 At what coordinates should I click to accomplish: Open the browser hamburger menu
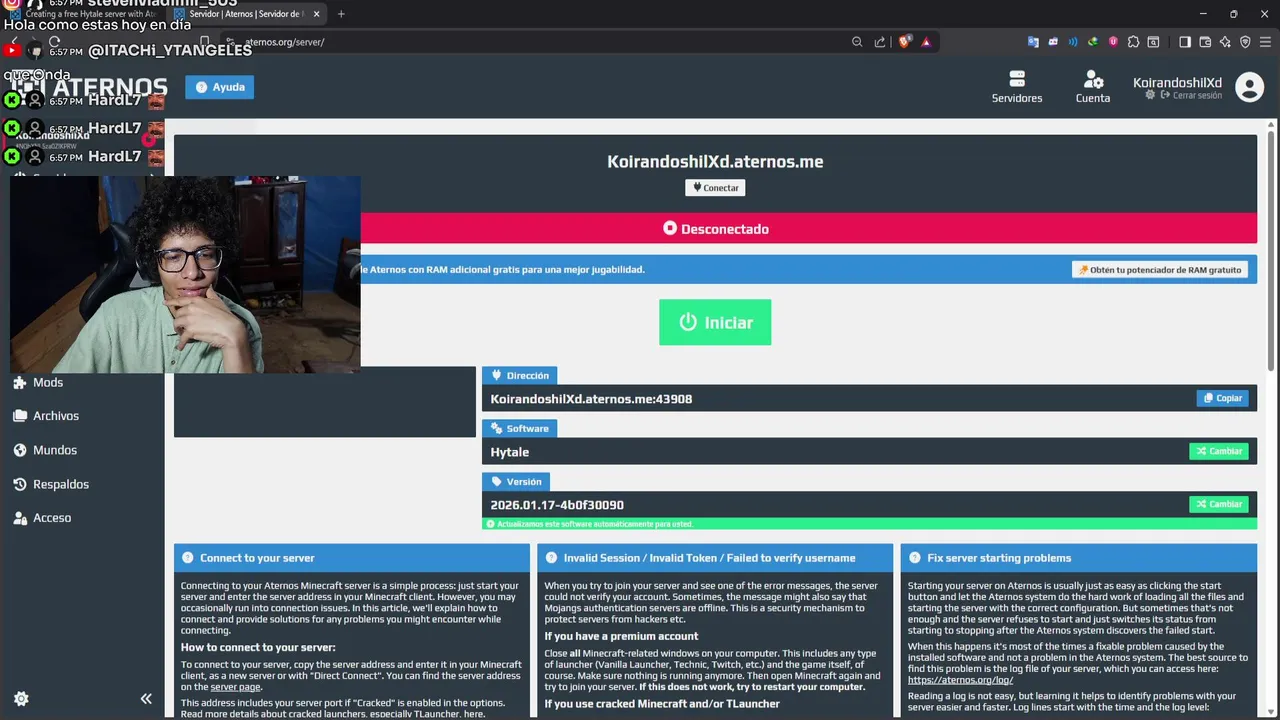1265,42
